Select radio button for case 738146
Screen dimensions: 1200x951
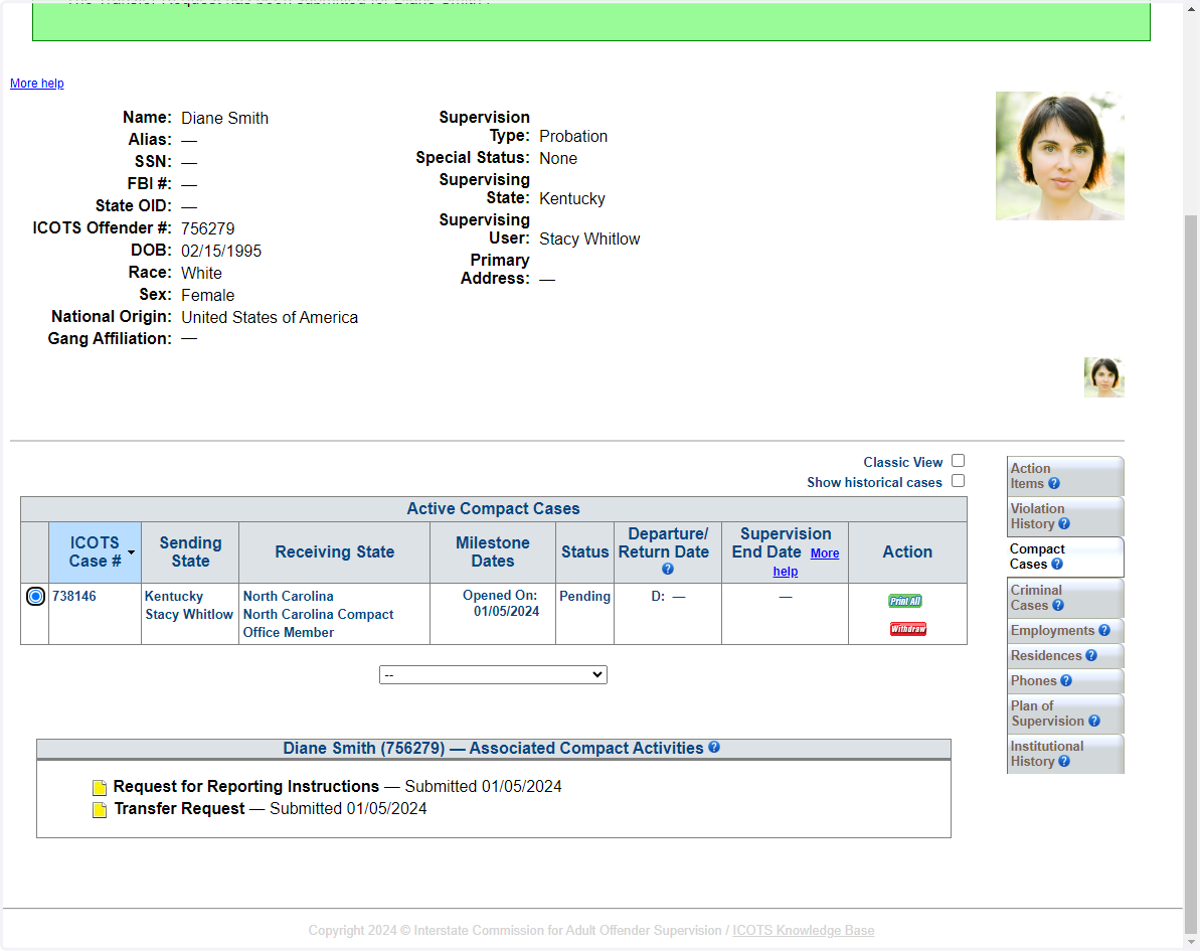click(36, 597)
